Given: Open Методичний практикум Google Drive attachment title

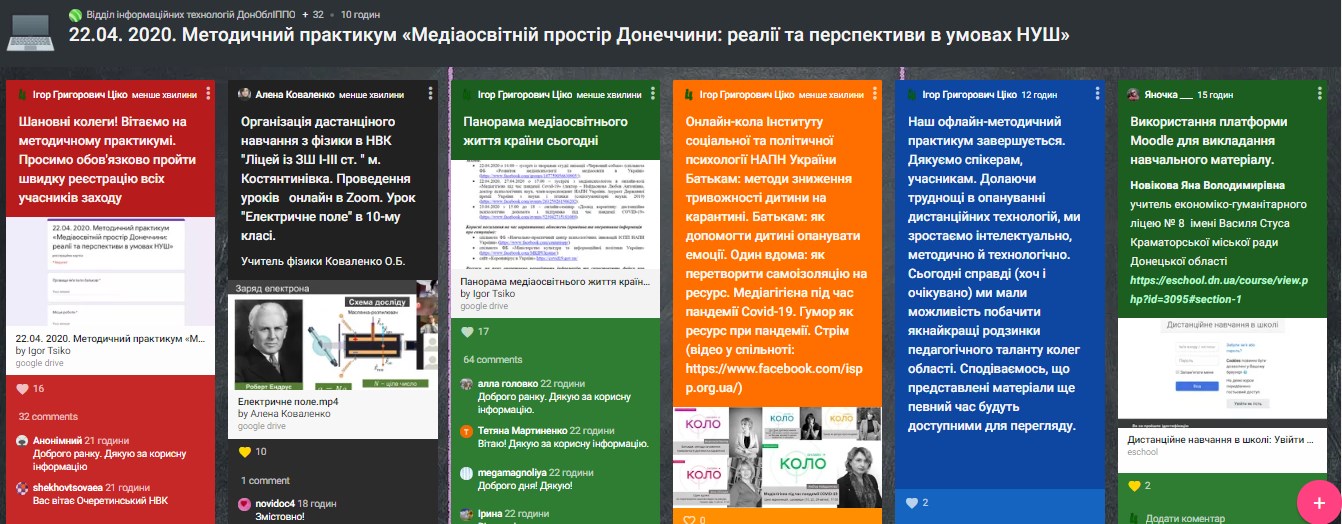Looking at the screenshot, I should coord(112,339).
